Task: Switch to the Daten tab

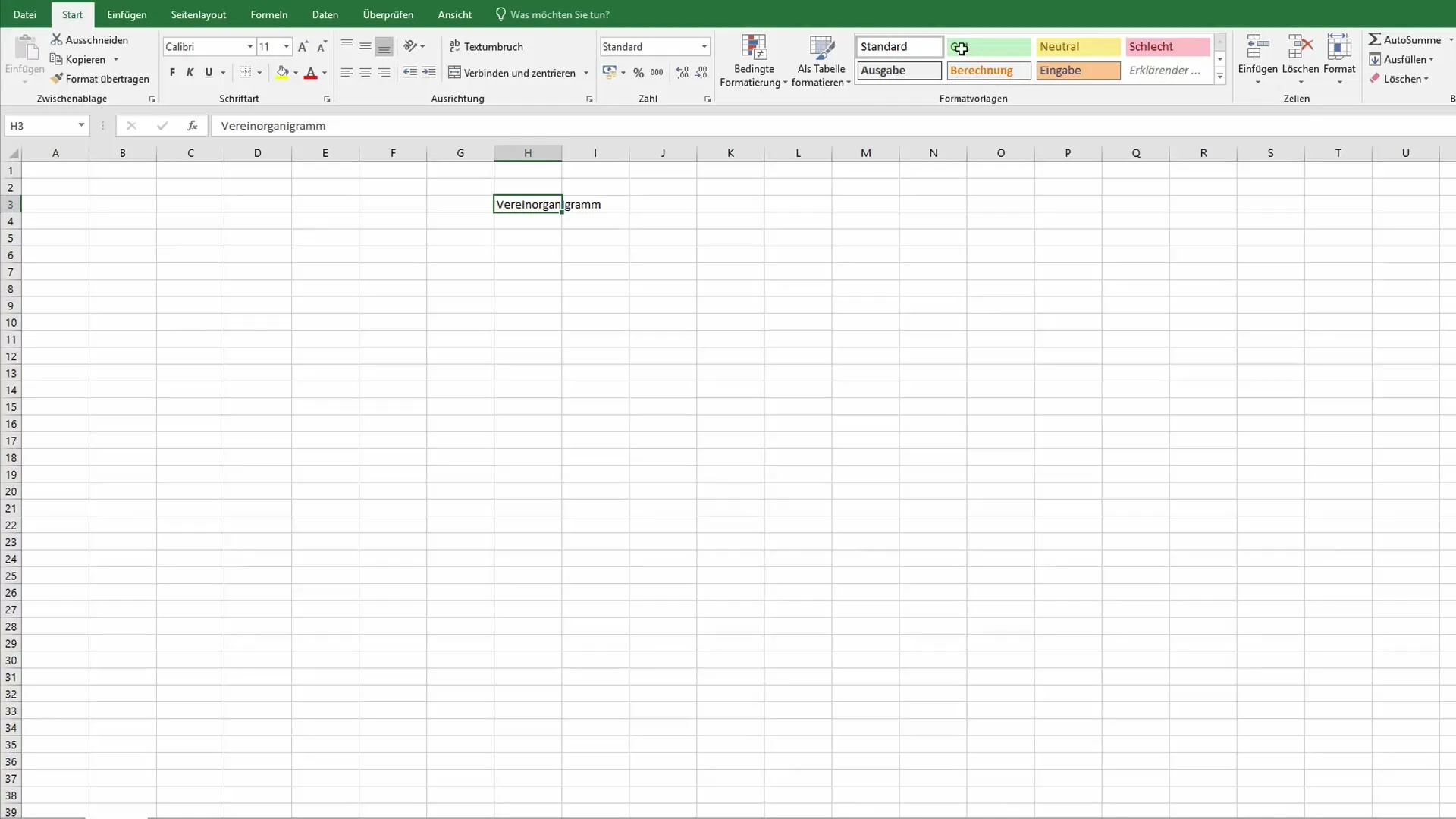Action: [x=325, y=14]
